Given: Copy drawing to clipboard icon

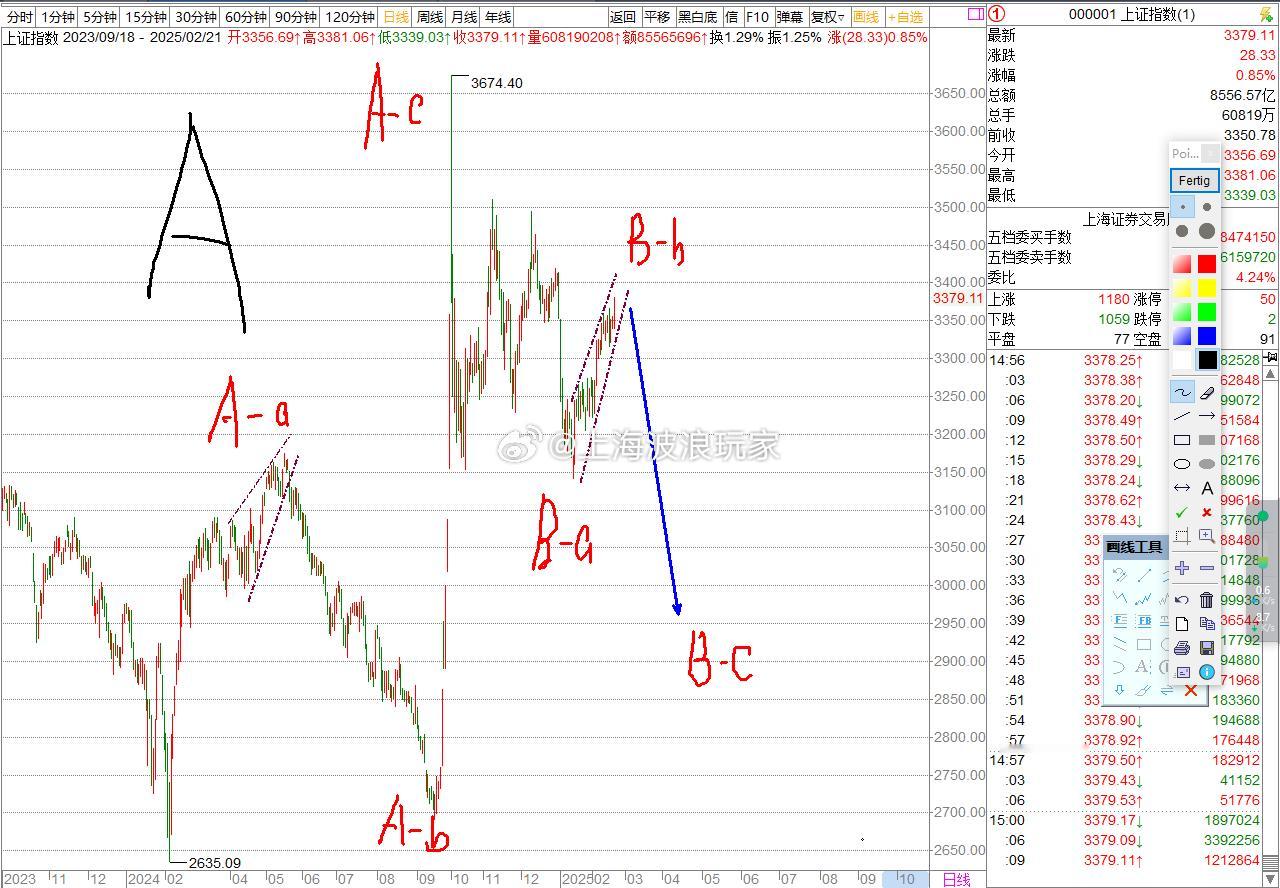Looking at the screenshot, I should click(x=1207, y=624).
